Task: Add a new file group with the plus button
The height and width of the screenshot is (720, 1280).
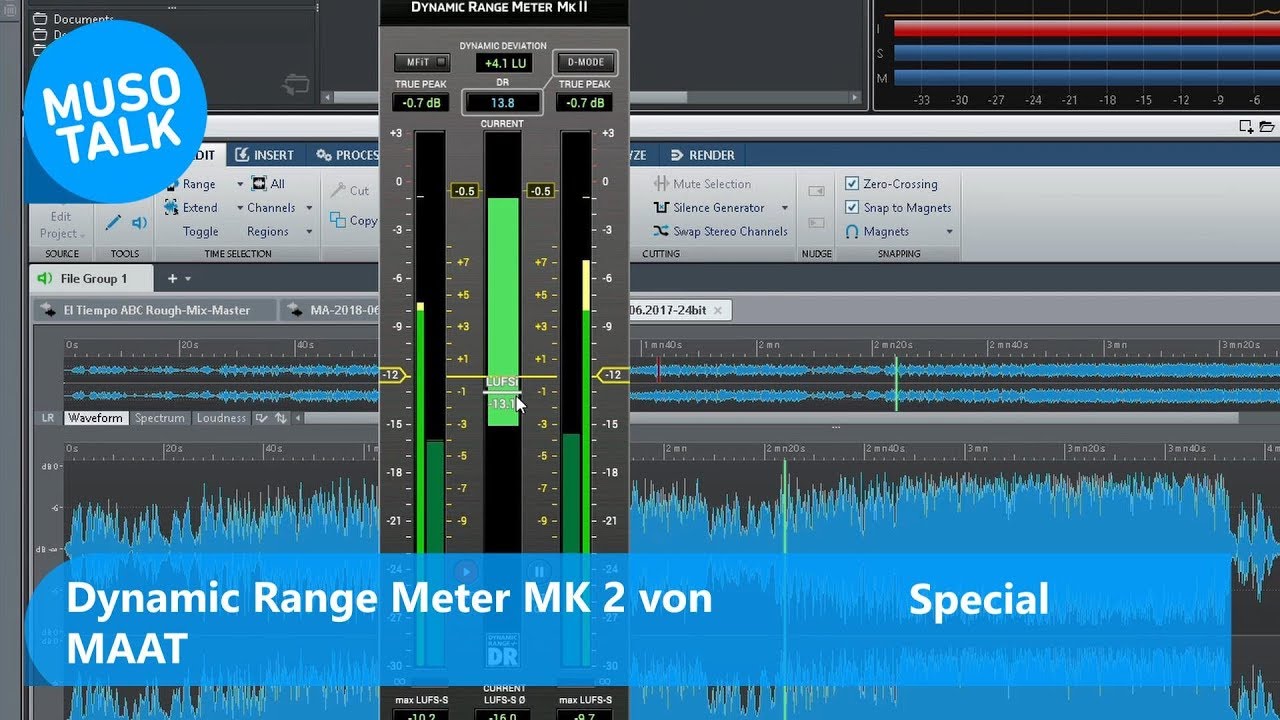Action: coord(172,278)
